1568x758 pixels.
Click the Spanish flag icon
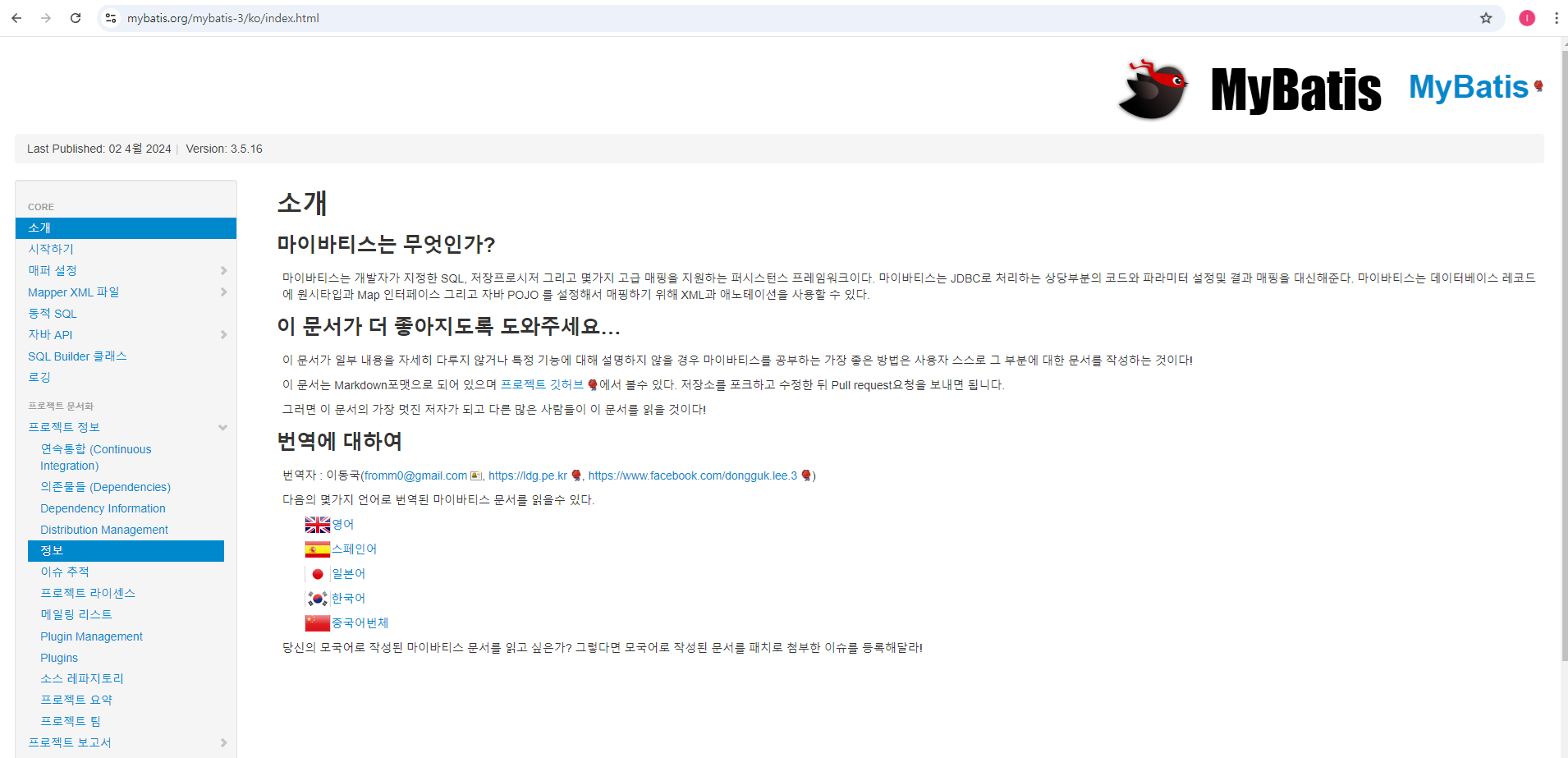(317, 549)
